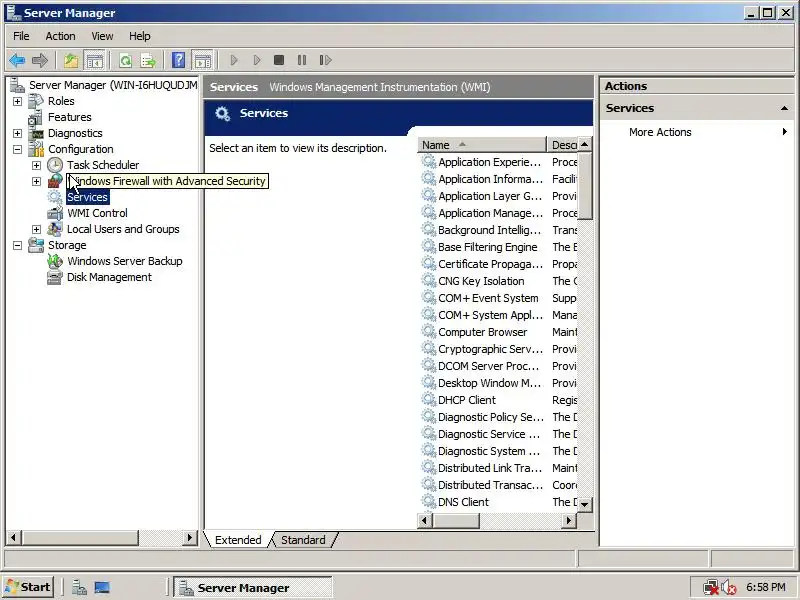Click the Restart Service toolbar icon
800x600 pixels.
[325, 60]
